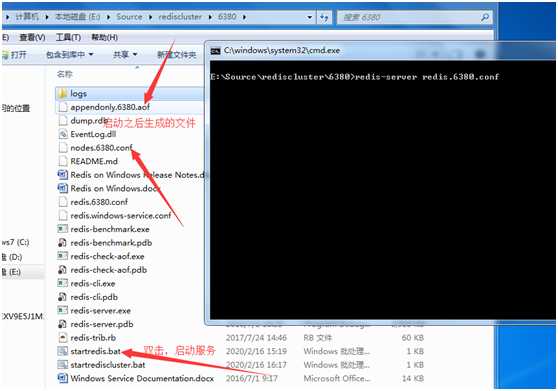Screen dimensions: 558x391
Task: Click the cmd.exe window title icon
Action: (215, 51)
